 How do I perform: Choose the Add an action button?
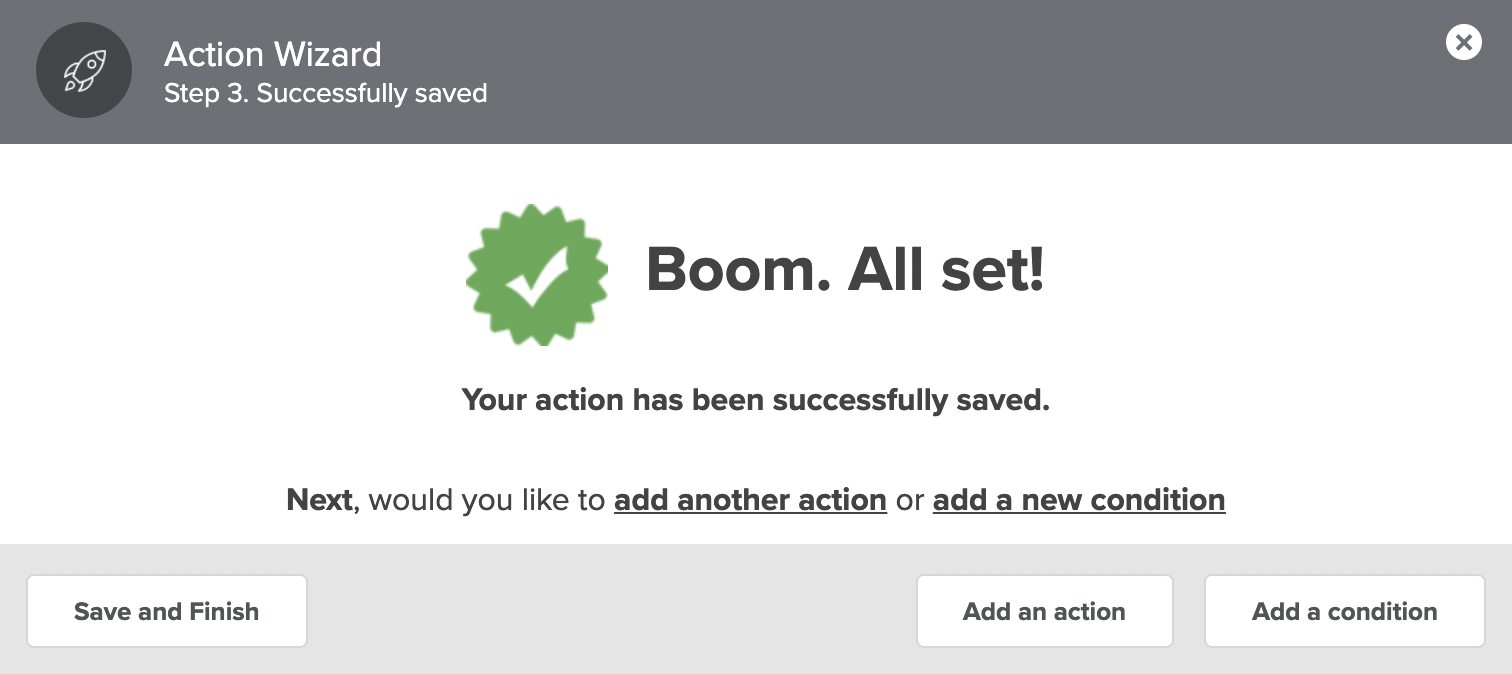point(1044,611)
